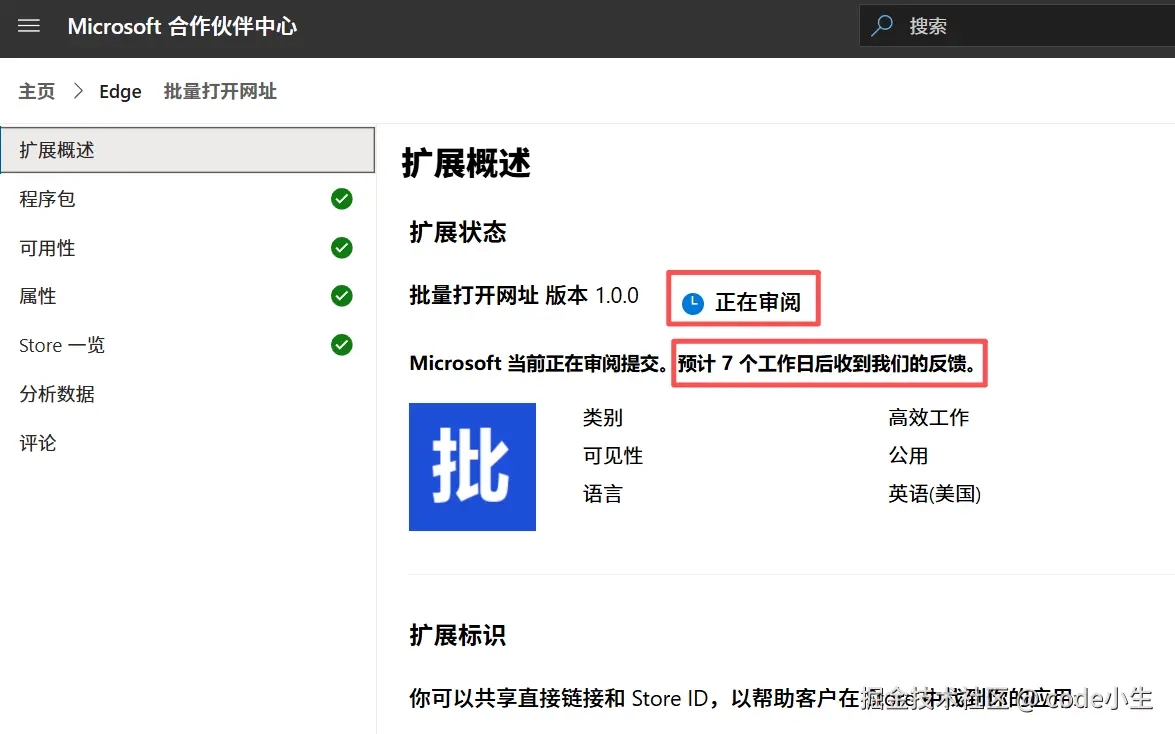Click the 预计 7 个工作日 feedback text

[828, 364]
